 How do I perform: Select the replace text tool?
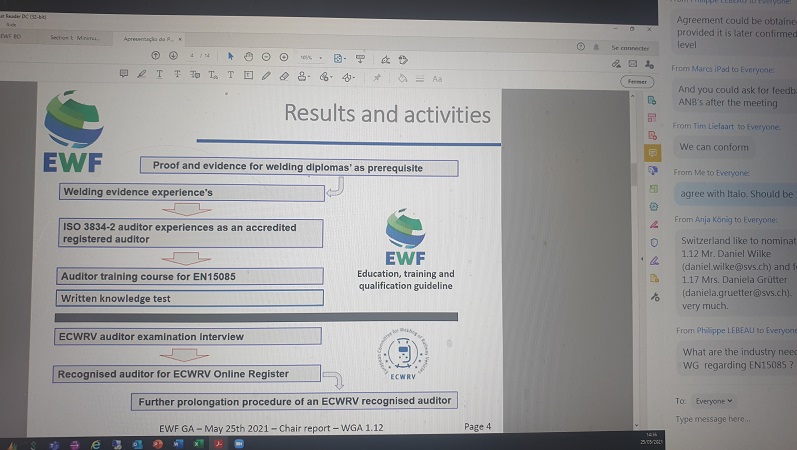pos(195,75)
